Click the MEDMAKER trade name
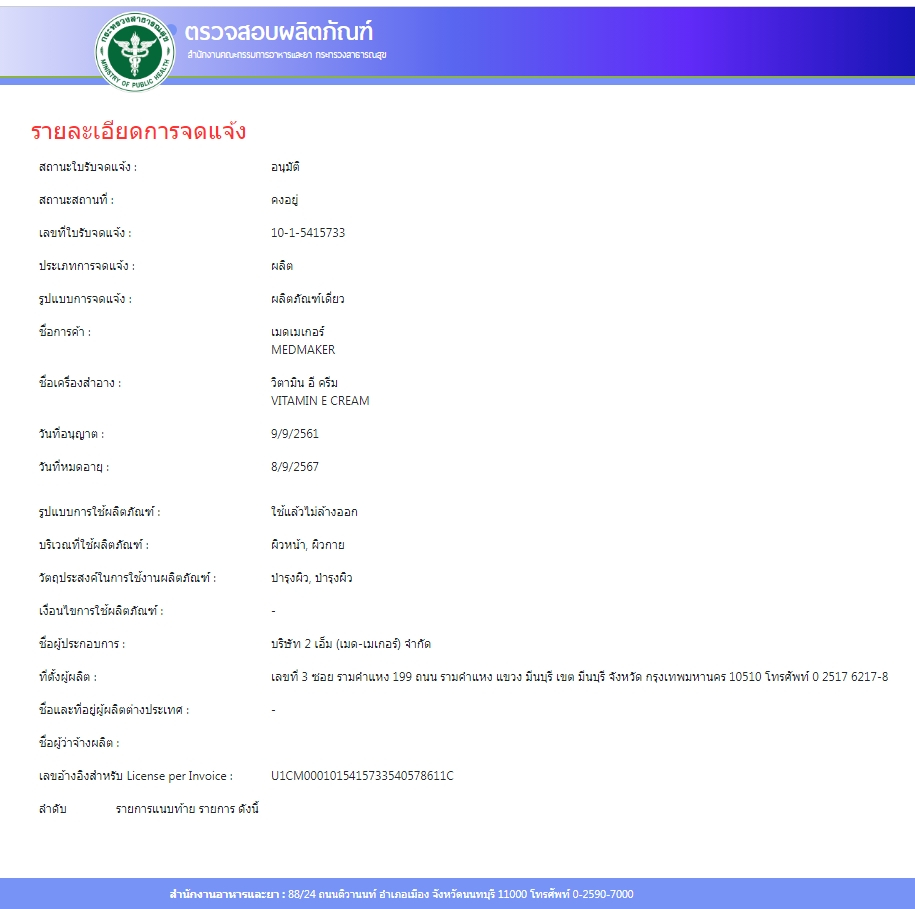The width and height of the screenshot is (915, 915). (x=303, y=350)
